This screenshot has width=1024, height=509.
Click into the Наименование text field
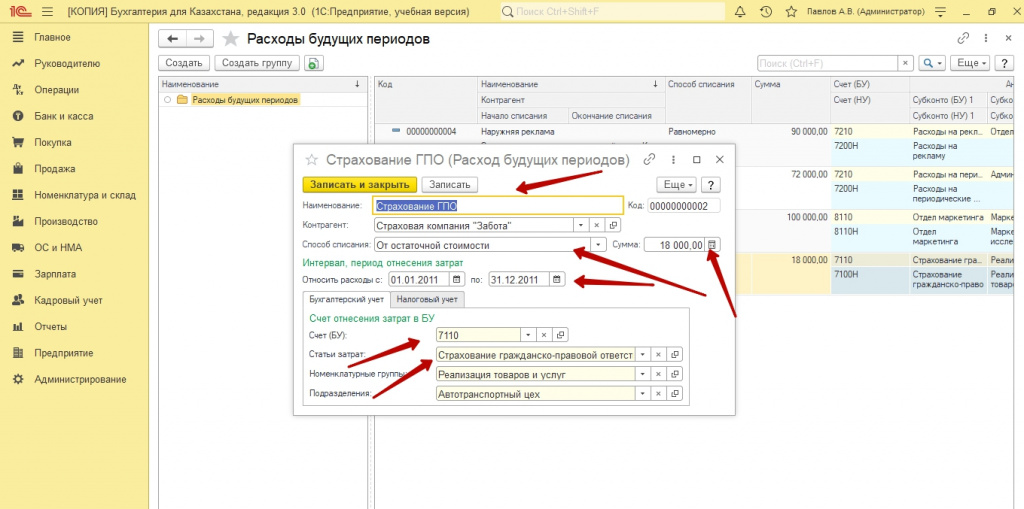(497, 205)
